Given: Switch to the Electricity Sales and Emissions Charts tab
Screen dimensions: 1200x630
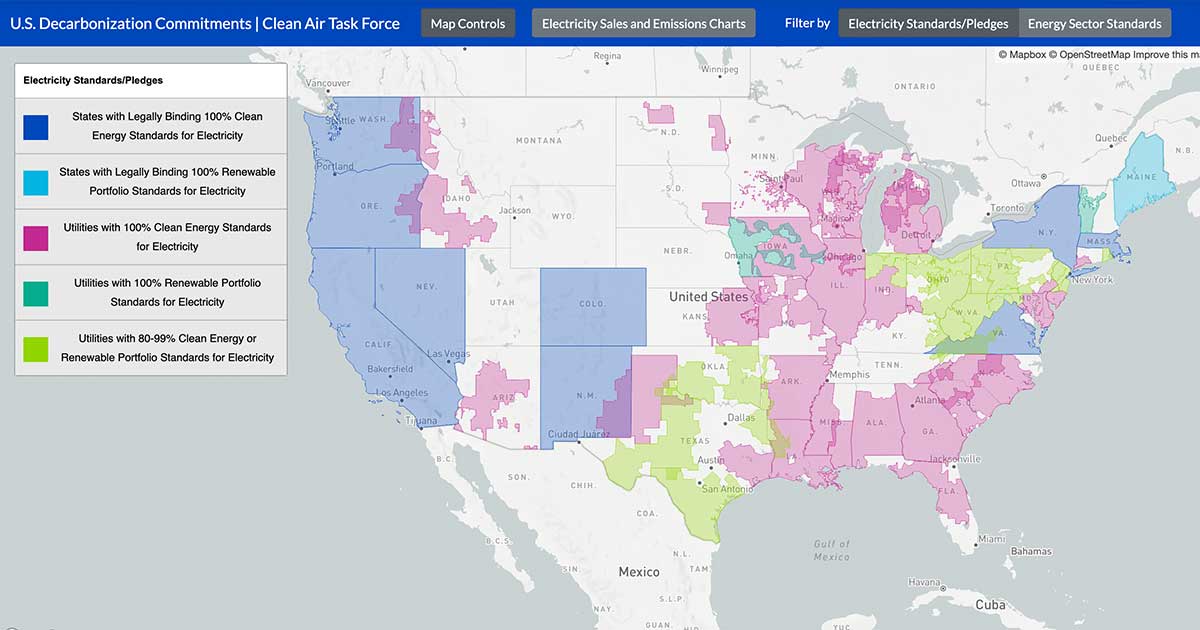Looking at the screenshot, I should [x=643, y=22].
